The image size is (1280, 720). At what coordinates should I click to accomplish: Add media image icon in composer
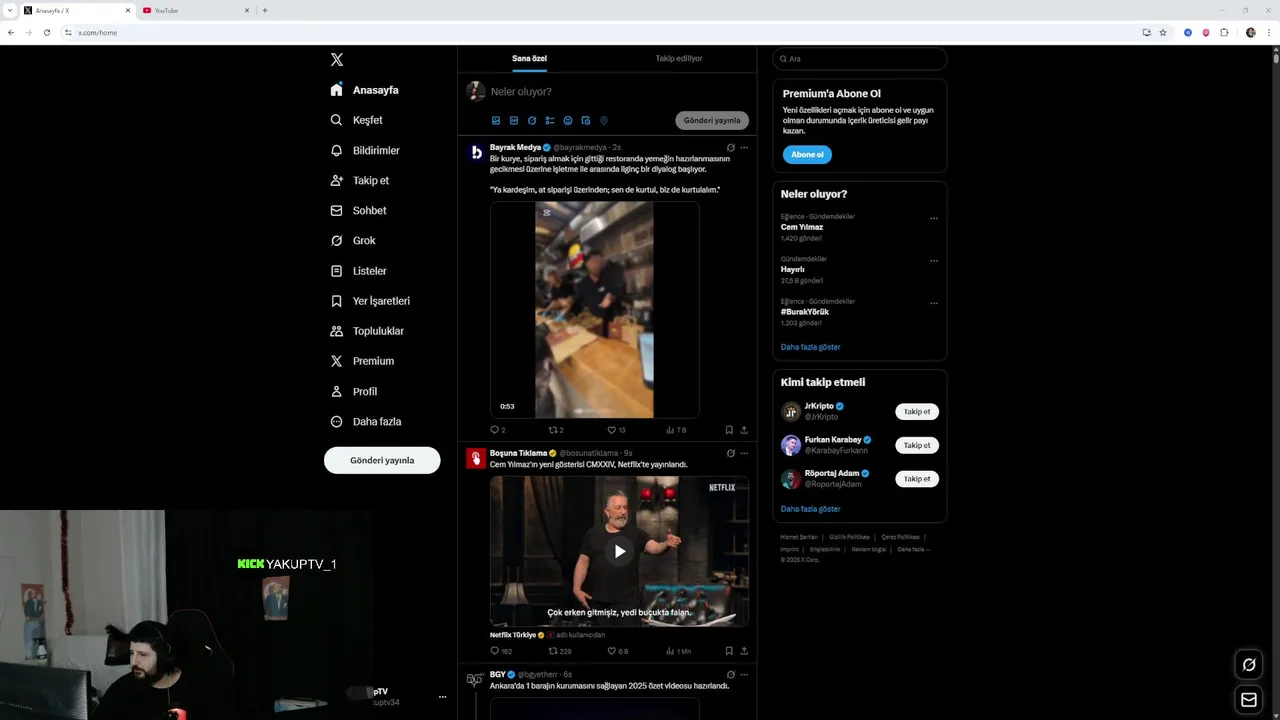(496, 120)
